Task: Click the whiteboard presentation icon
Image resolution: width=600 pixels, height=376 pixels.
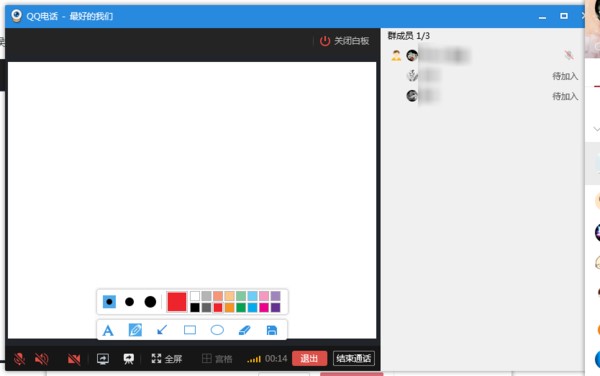Action: (x=129, y=359)
